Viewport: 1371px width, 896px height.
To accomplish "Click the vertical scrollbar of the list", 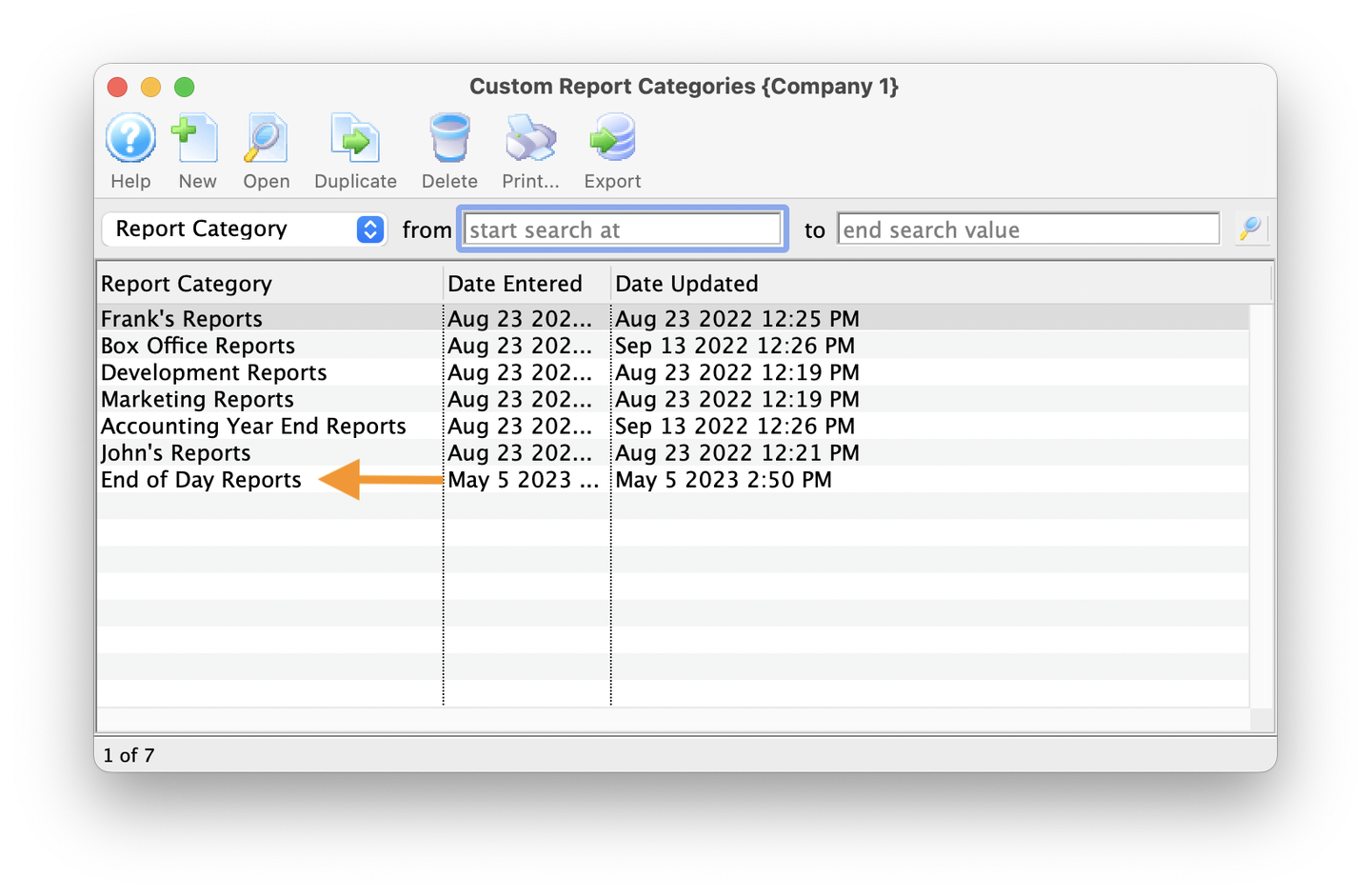I will coord(1262,505).
